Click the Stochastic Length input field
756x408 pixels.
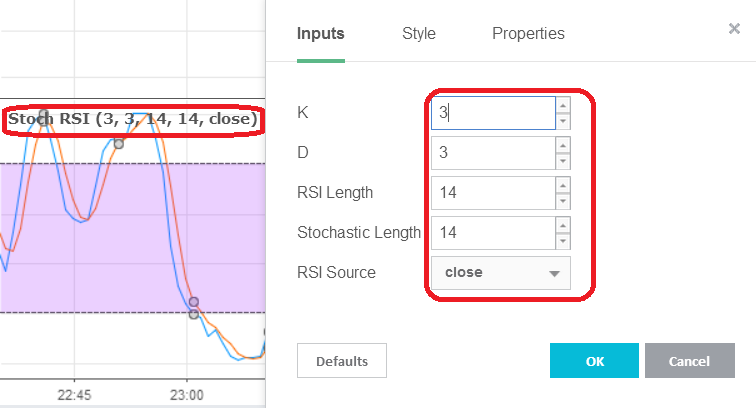tap(493, 233)
